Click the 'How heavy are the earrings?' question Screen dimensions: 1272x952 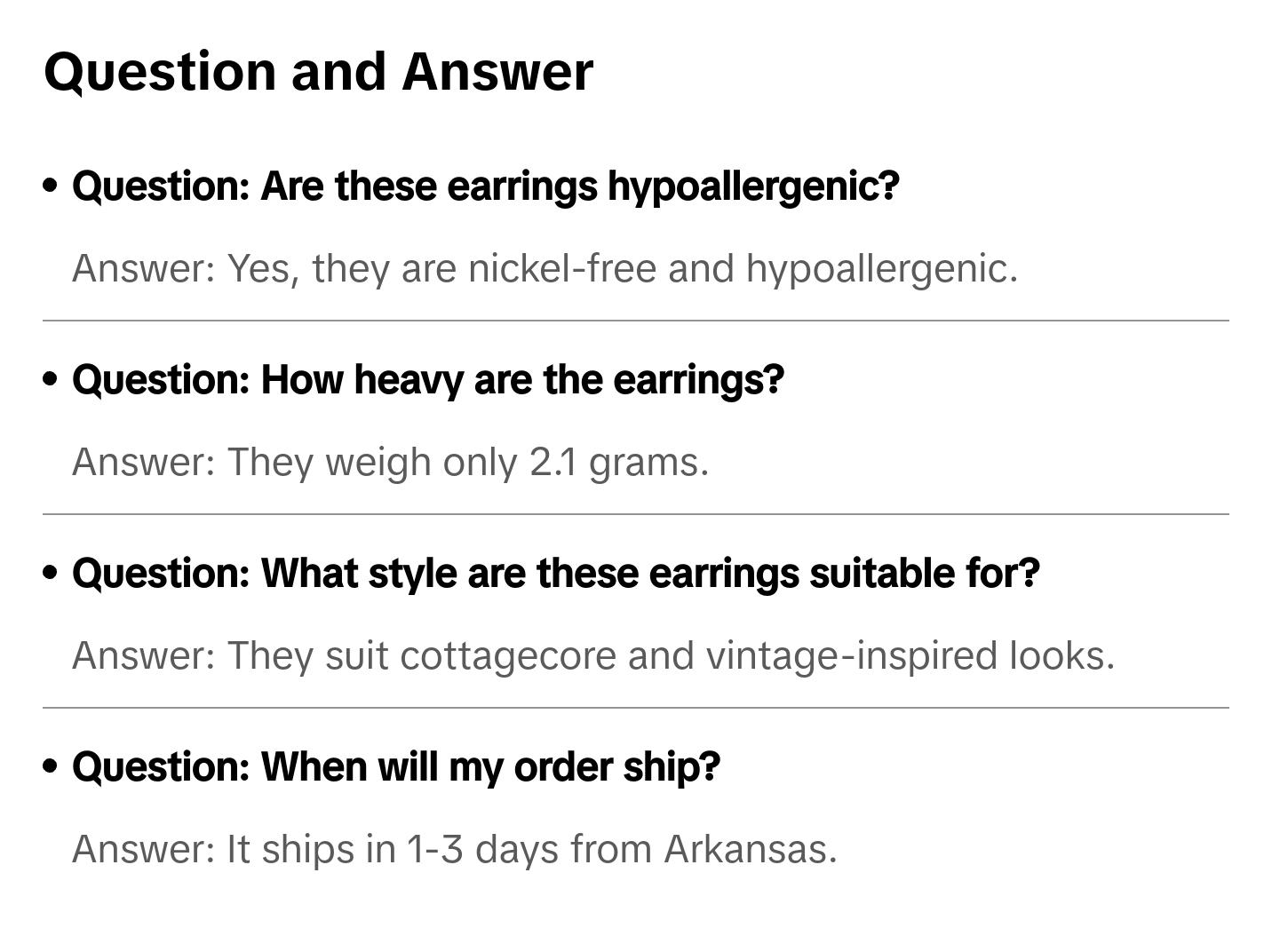point(428,380)
